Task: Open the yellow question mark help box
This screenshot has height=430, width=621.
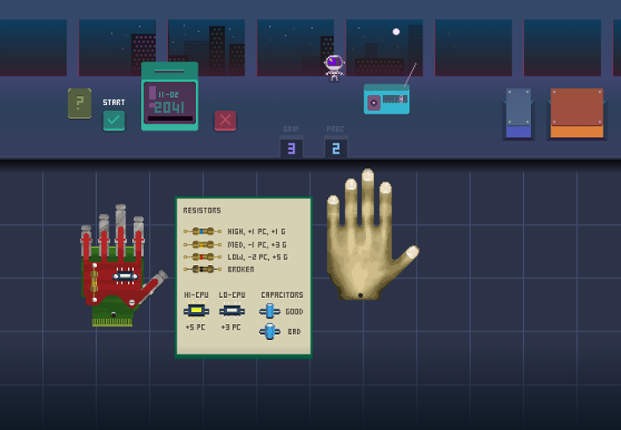Action: pos(80,103)
